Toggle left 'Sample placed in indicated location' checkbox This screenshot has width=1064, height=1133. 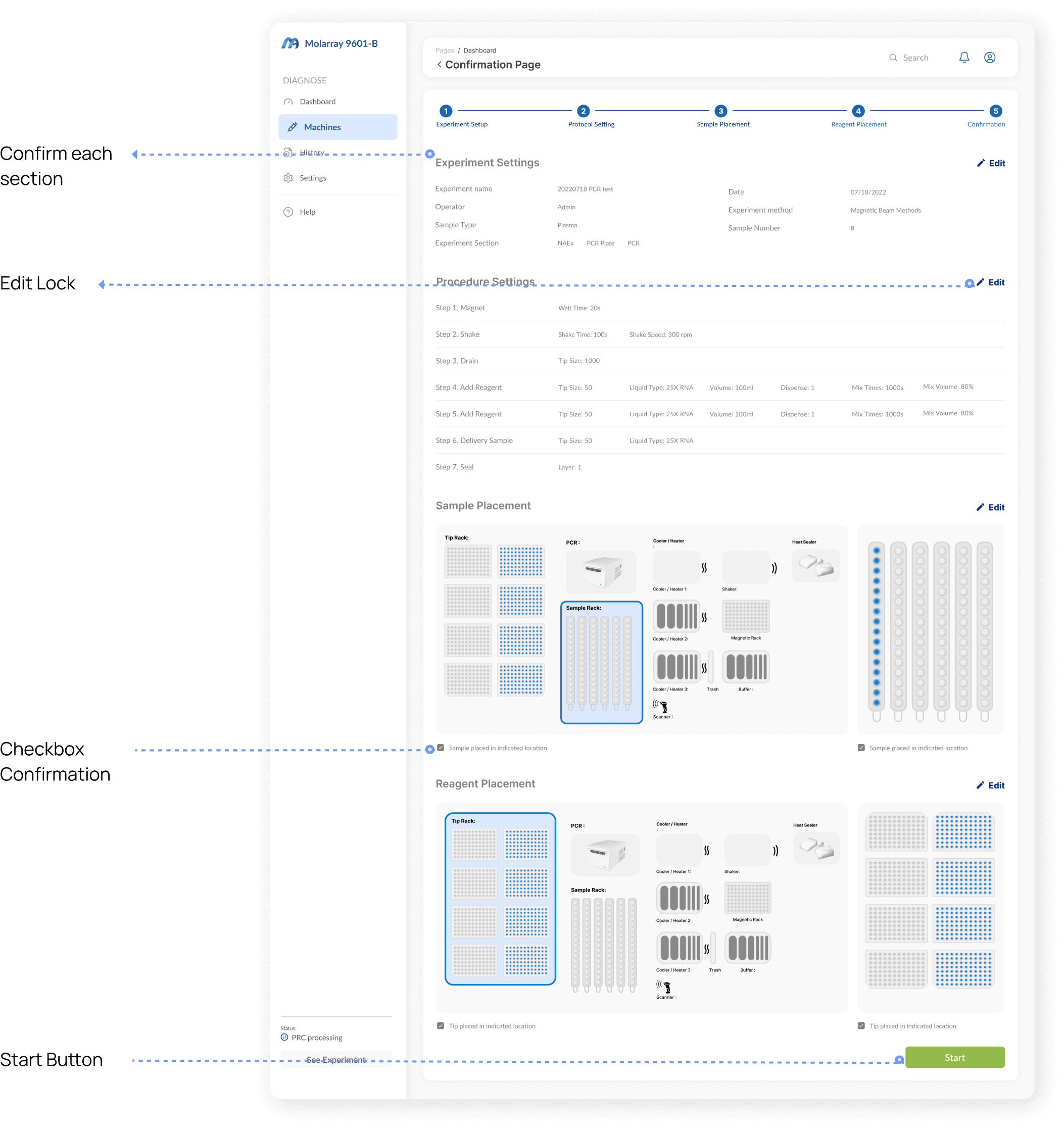coord(441,748)
